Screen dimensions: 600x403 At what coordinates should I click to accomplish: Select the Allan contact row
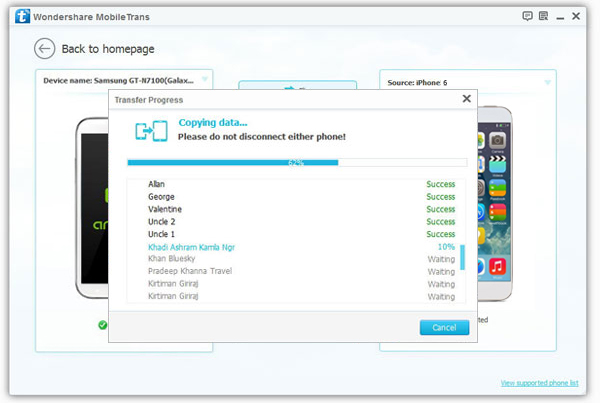coord(297,184)
